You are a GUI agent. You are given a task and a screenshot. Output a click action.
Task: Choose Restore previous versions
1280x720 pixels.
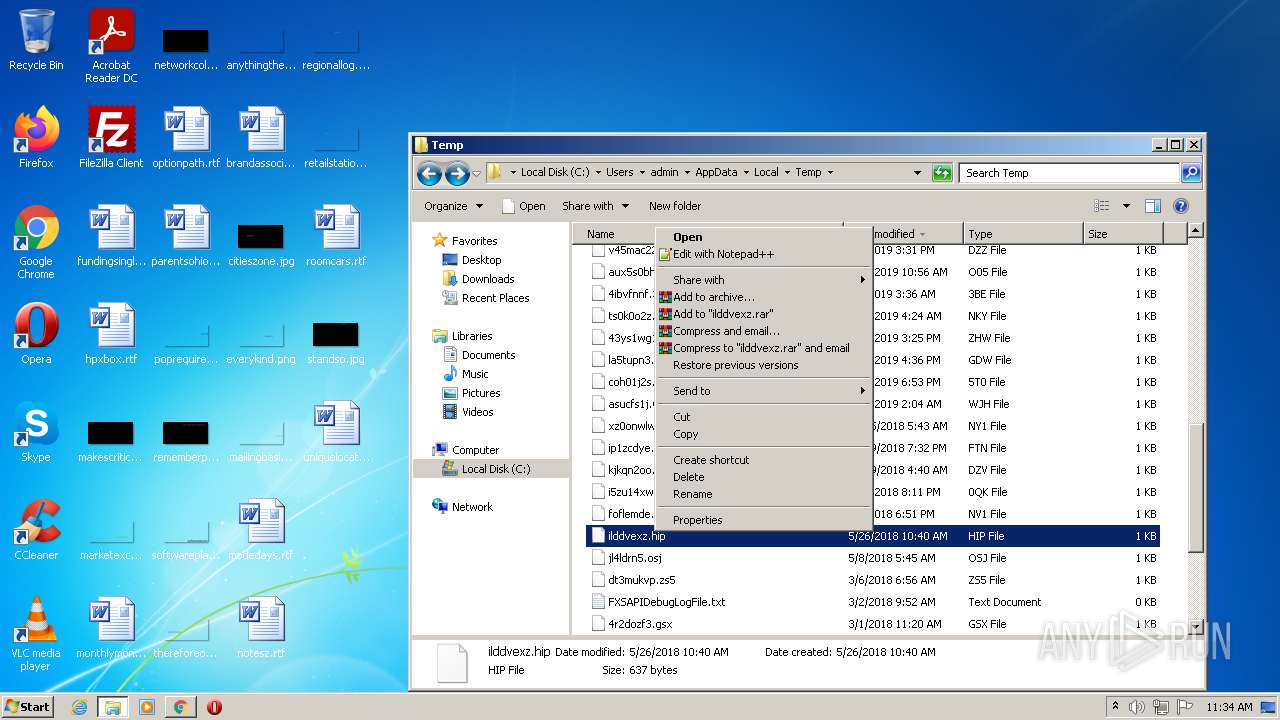[763, 365]
